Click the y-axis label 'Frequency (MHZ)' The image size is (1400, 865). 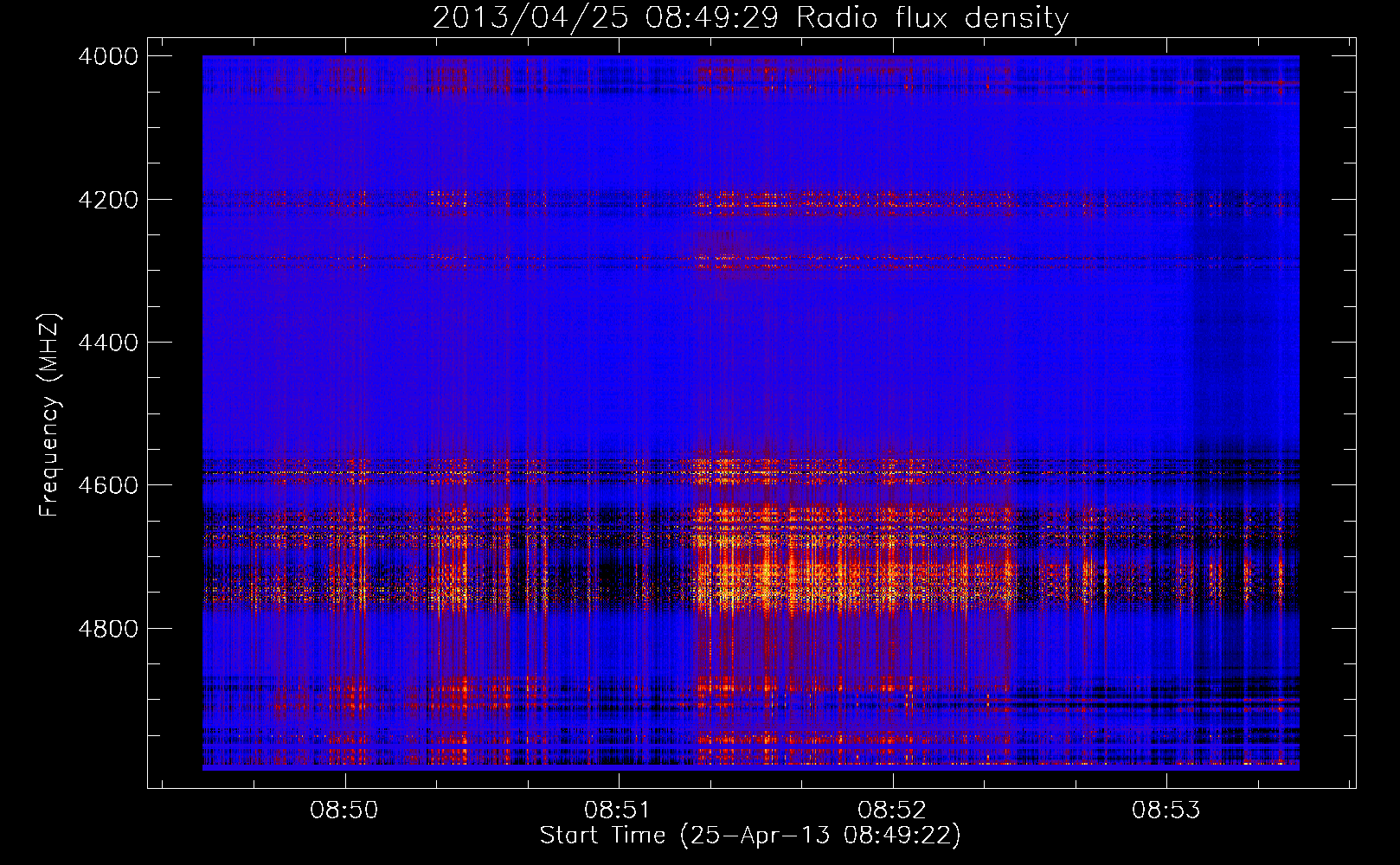[x=50, y=415]
